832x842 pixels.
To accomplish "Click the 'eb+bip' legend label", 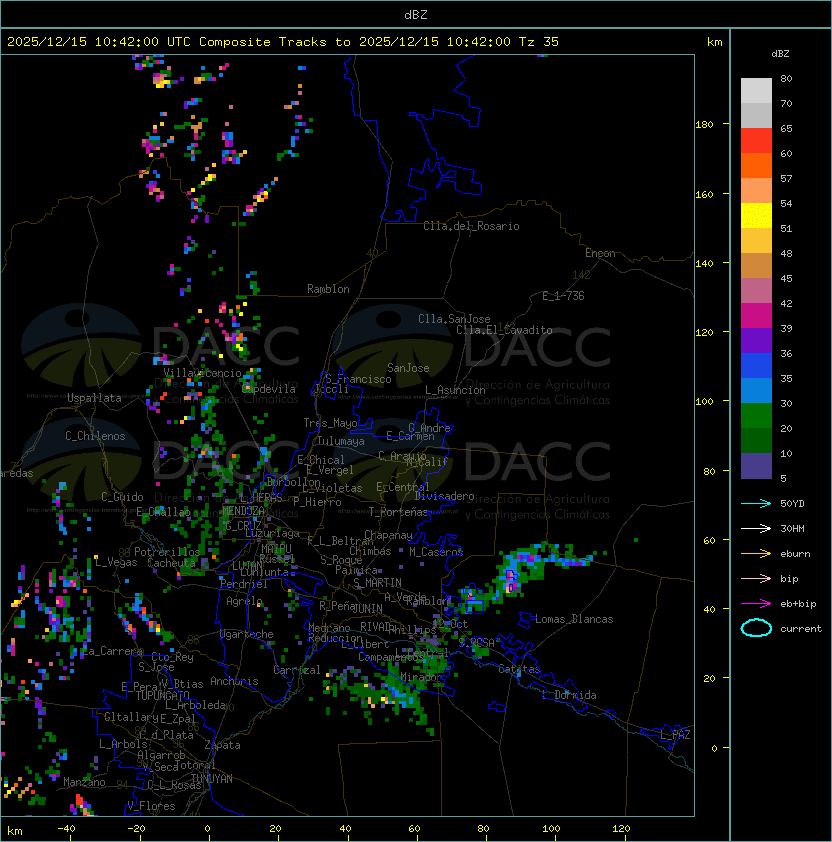I will (x=798, y=604).
